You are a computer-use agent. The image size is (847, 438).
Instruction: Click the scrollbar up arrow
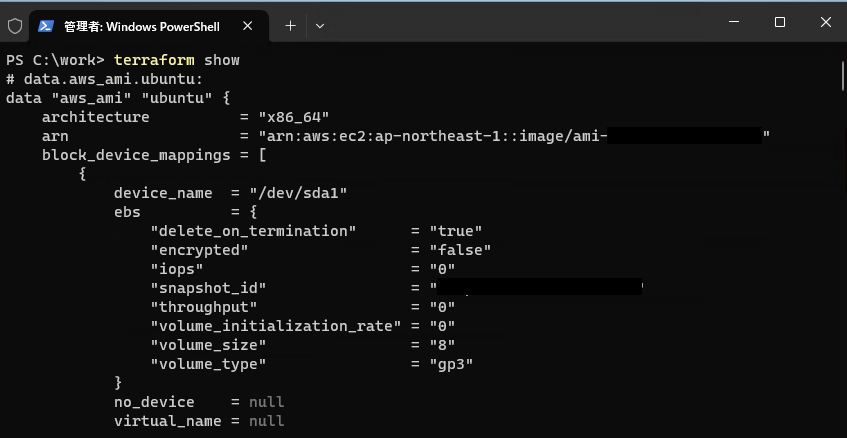(x=842, y=52)
